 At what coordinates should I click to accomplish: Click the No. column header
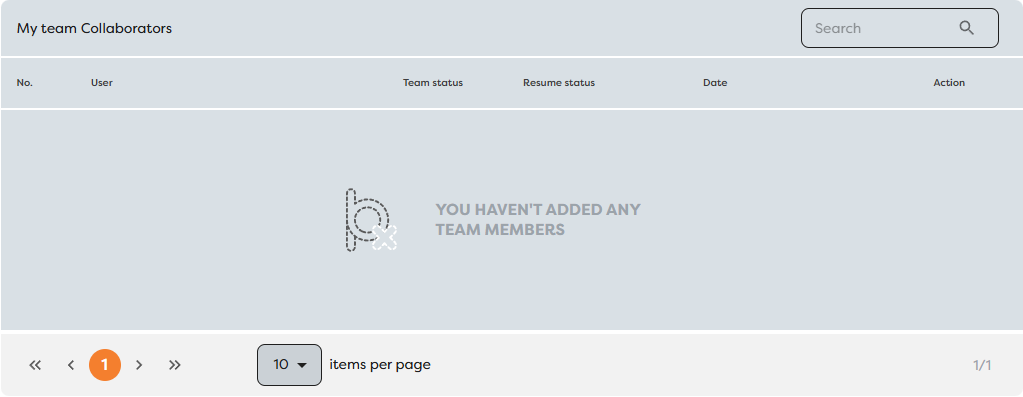[25, 83]
